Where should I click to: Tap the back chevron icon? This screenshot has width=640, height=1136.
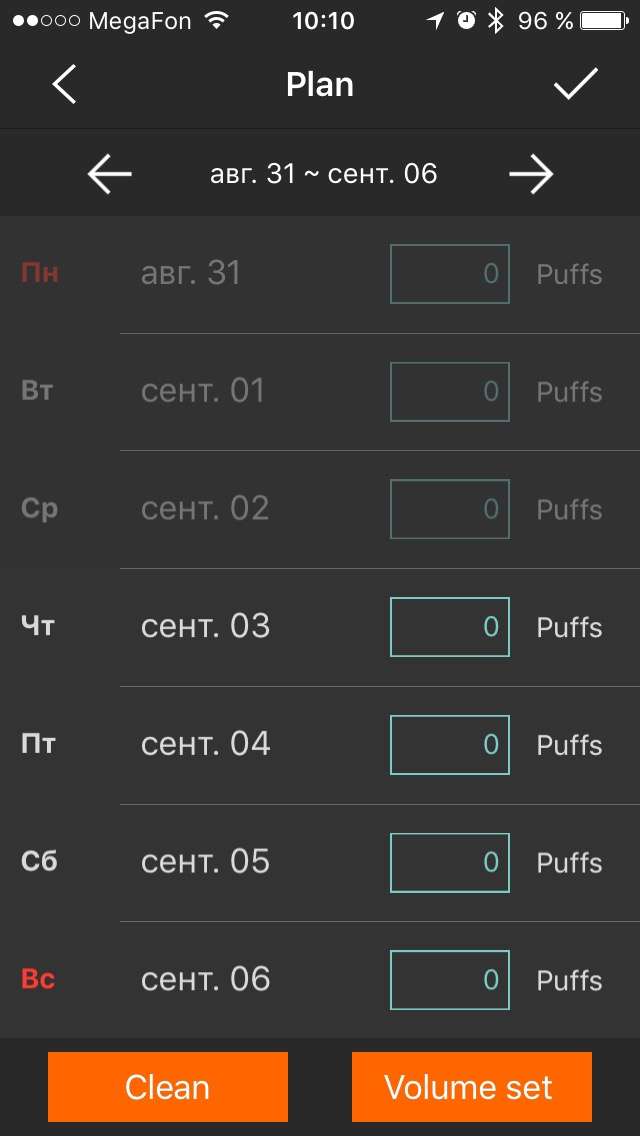point(64,85)
